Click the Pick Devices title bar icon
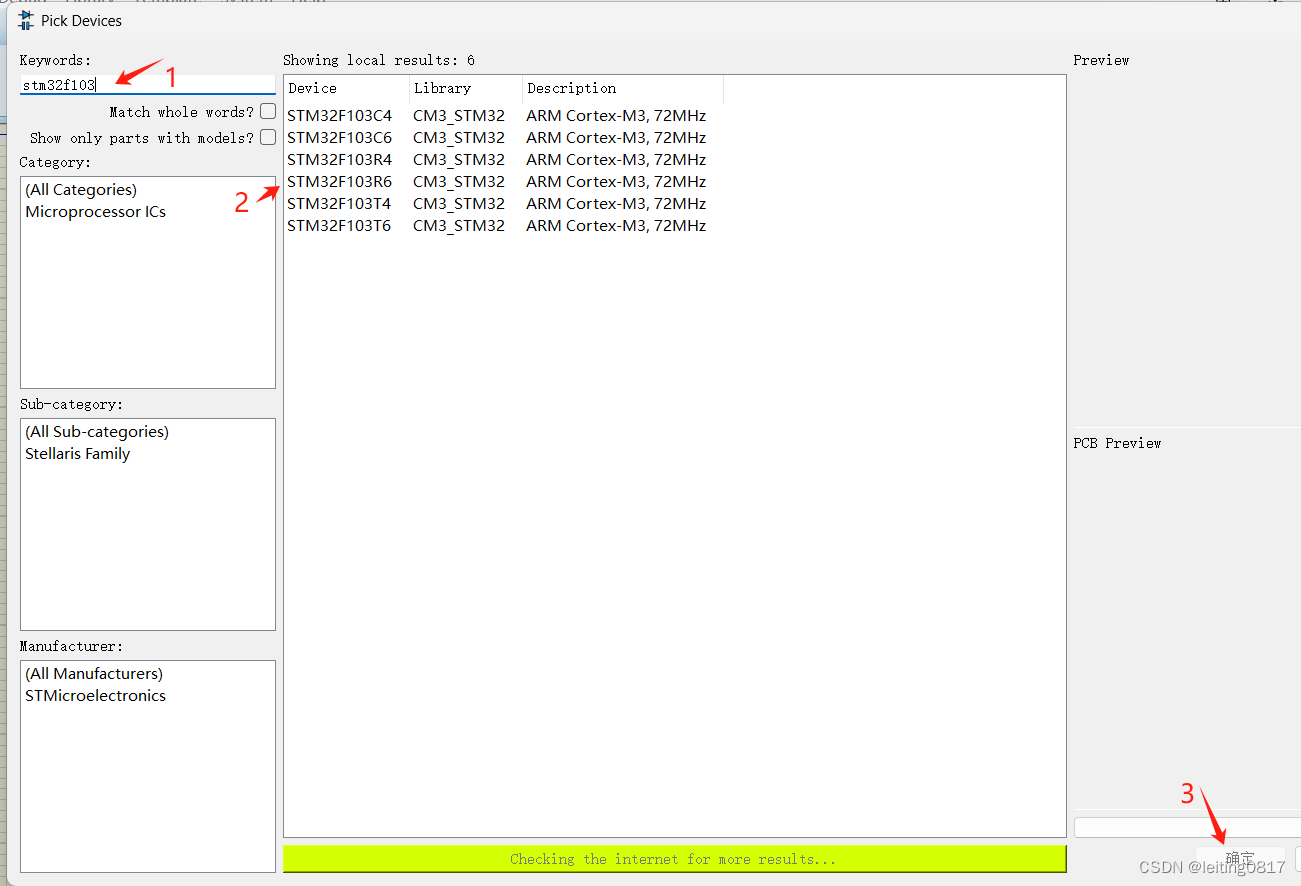This screenshot has width=1301, height=886. [x=25, y=20]
